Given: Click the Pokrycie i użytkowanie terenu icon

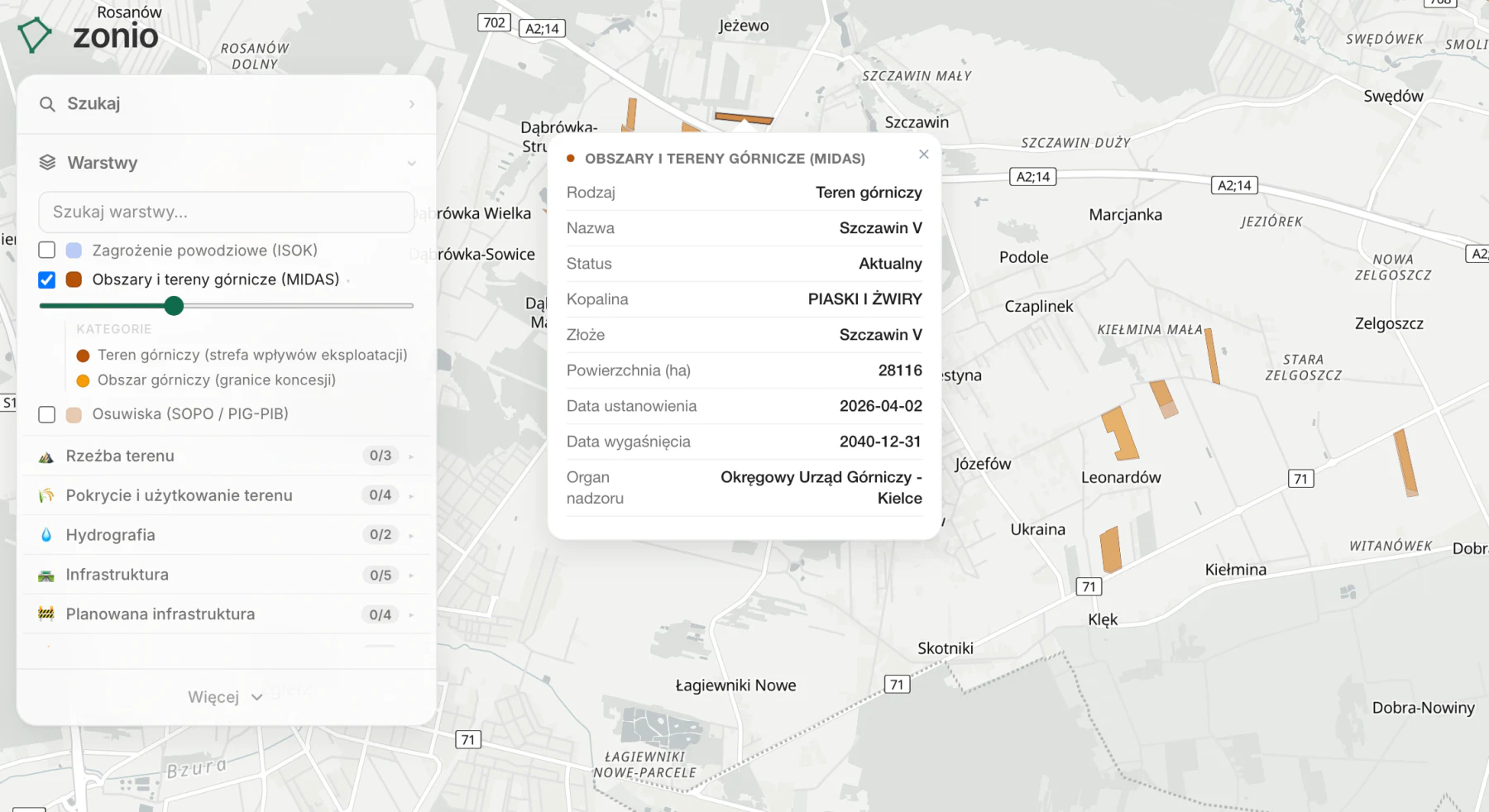Looking at the screenshot, I should (46, 495).
